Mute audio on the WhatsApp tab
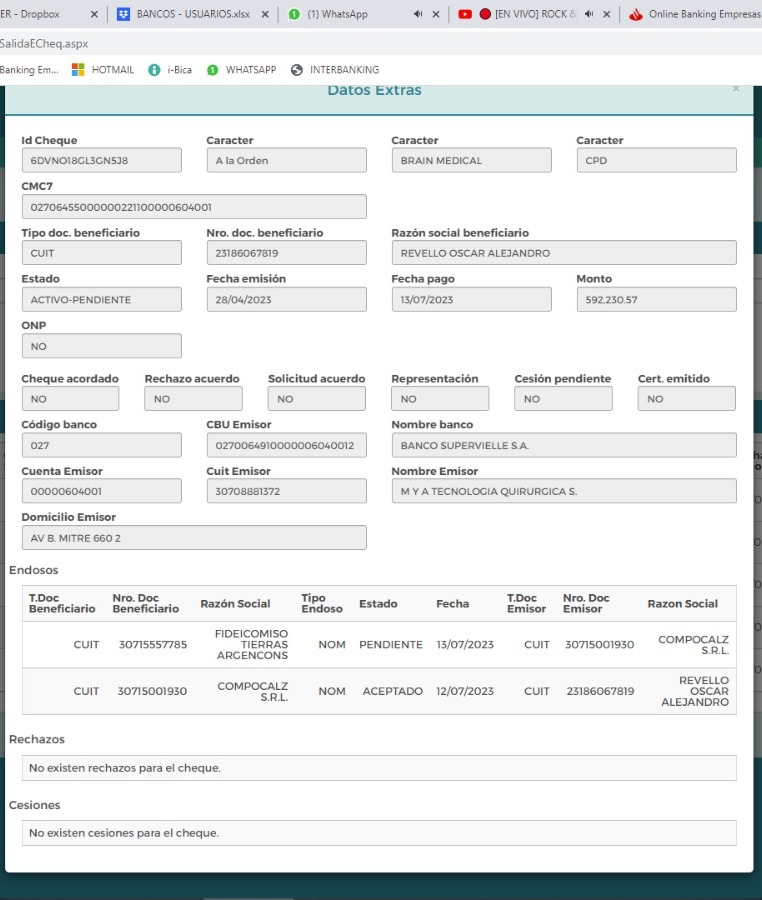The image size is (762, 900). tap(418, 14)
